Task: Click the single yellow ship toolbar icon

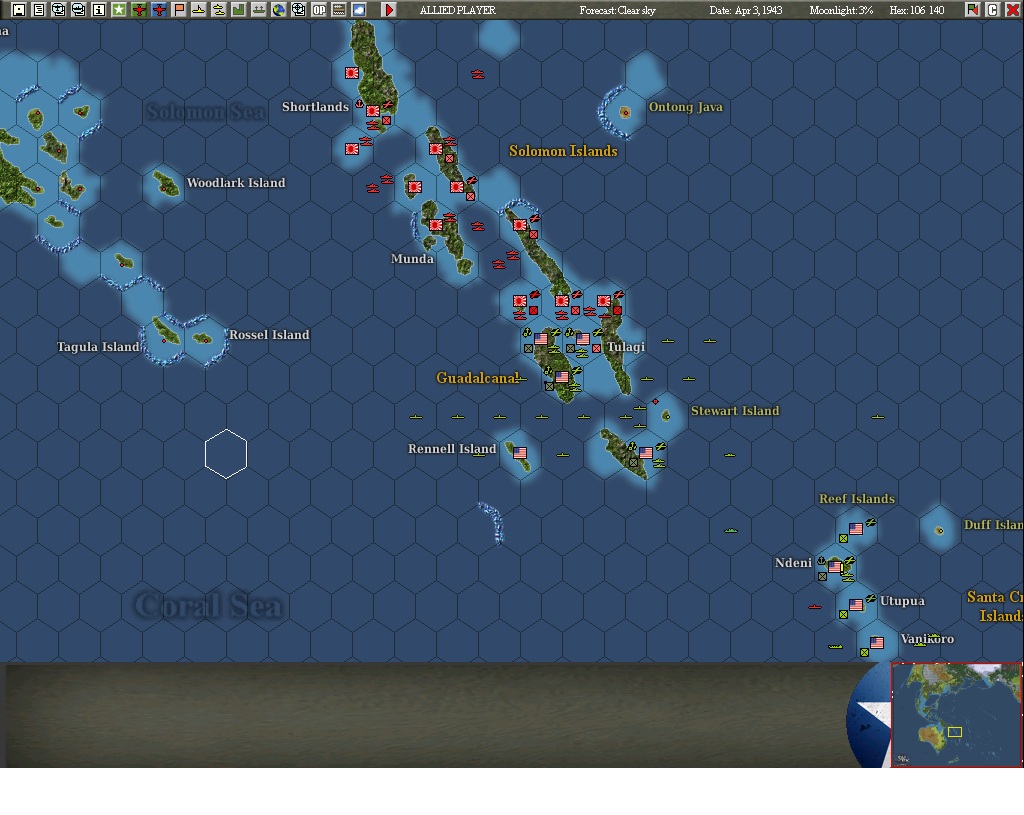Action: coord(199,10)
